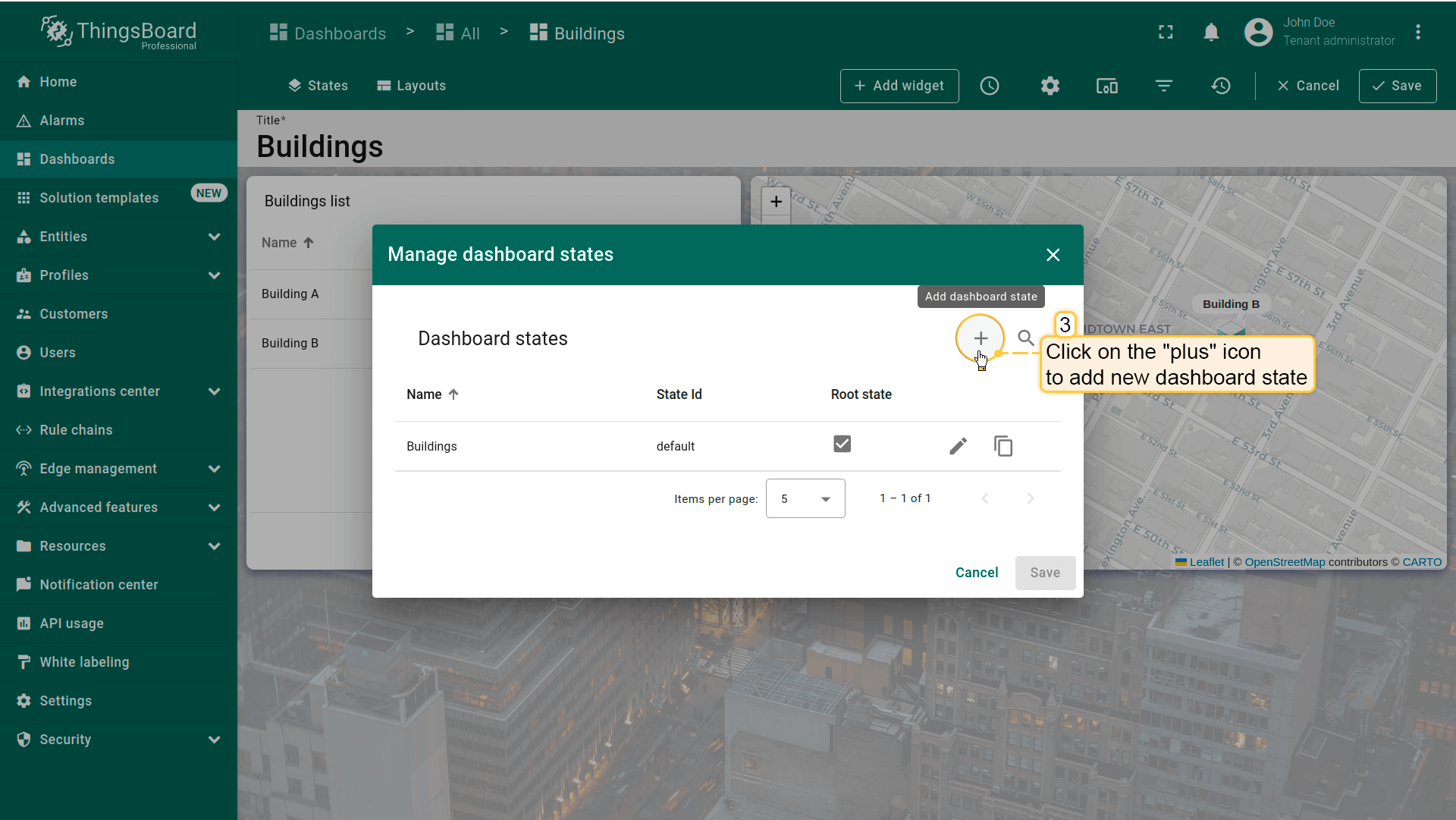Open the Layouts toolbar option
Viewport: 1456px width, 820px height.
[x=412, y=86]
